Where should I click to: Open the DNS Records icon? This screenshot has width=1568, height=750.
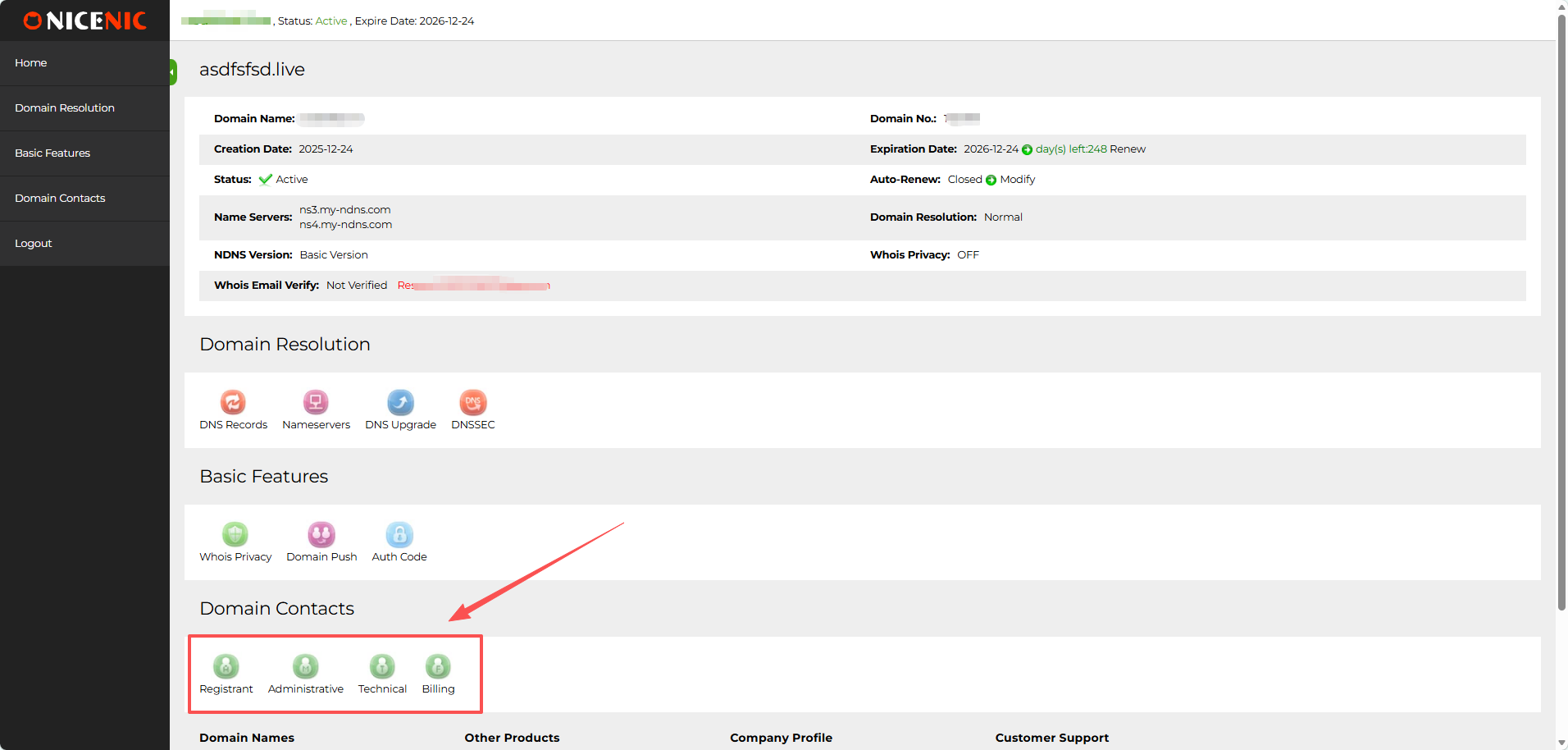pos(233,403)
